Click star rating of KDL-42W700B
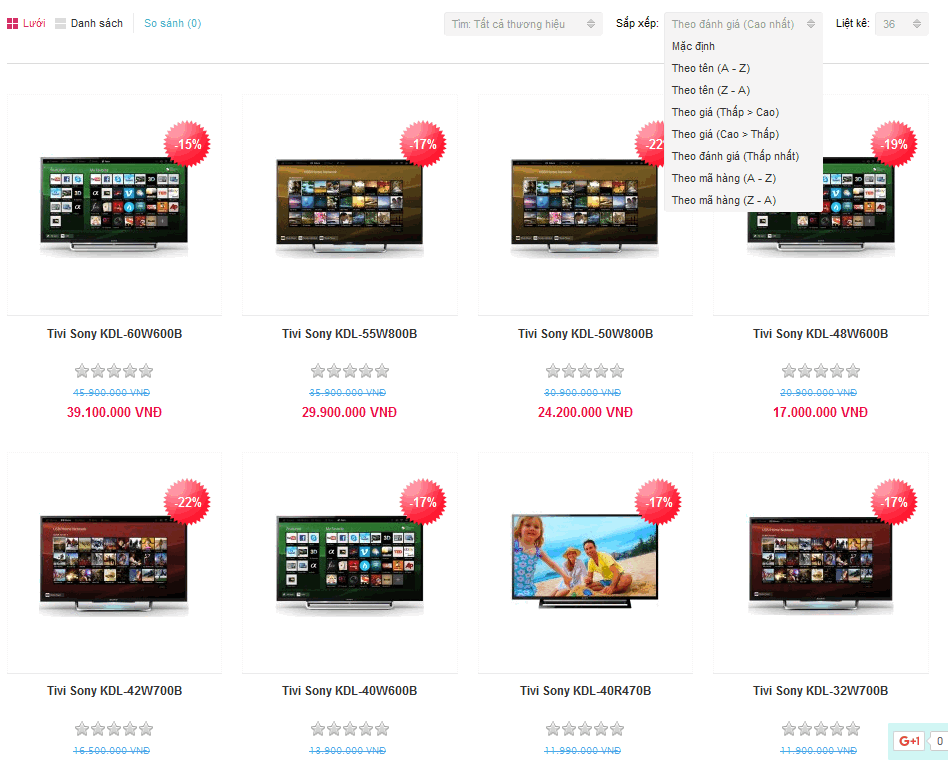948x760 pixels. click(x=114, y=729)
